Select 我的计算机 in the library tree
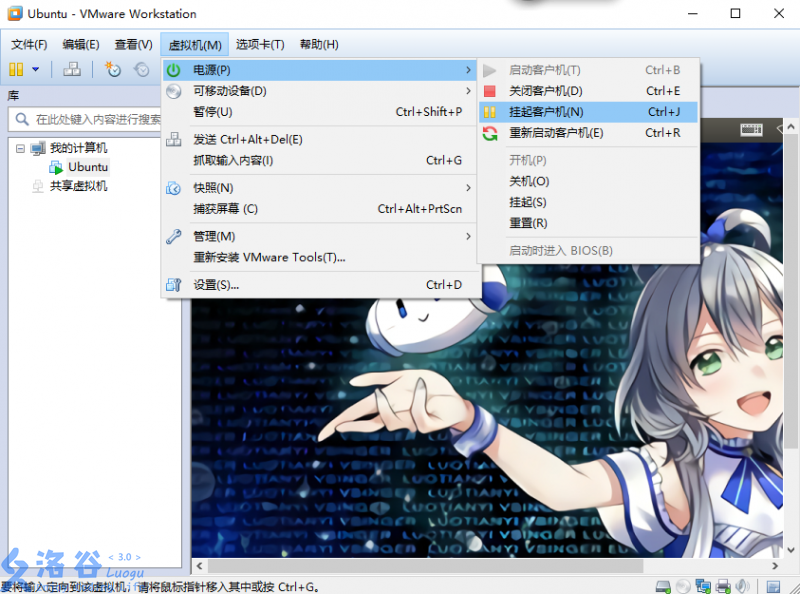Screen dimensions: 800x594 (79, 148)
